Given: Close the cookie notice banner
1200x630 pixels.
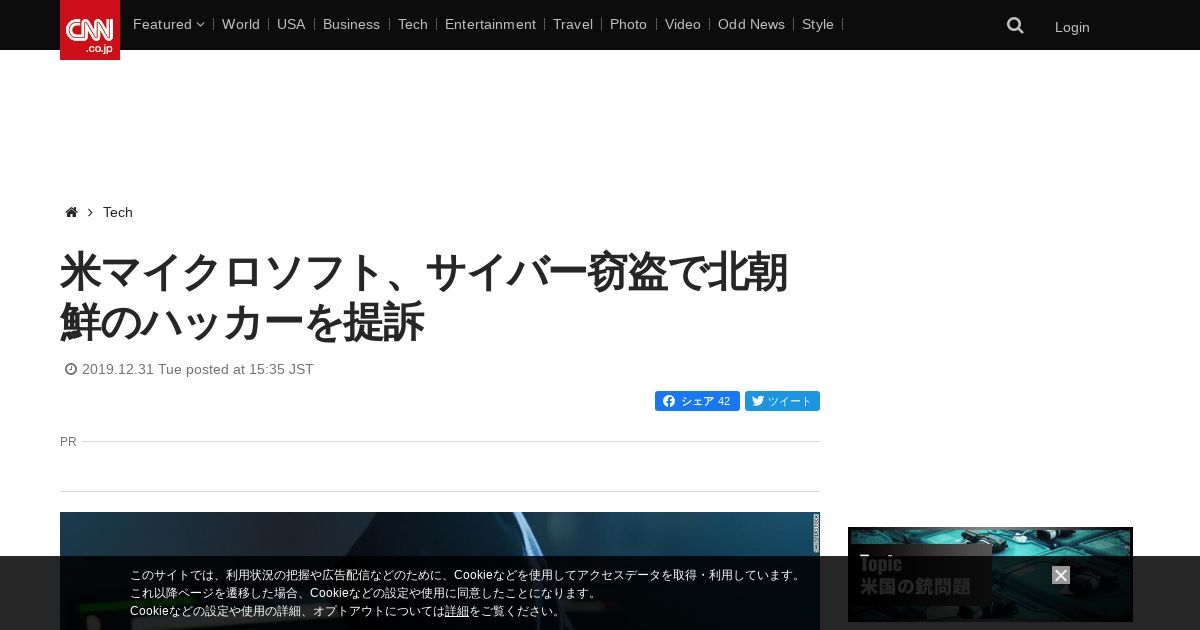Looking at the screenshot, I should coord(1061,575).
